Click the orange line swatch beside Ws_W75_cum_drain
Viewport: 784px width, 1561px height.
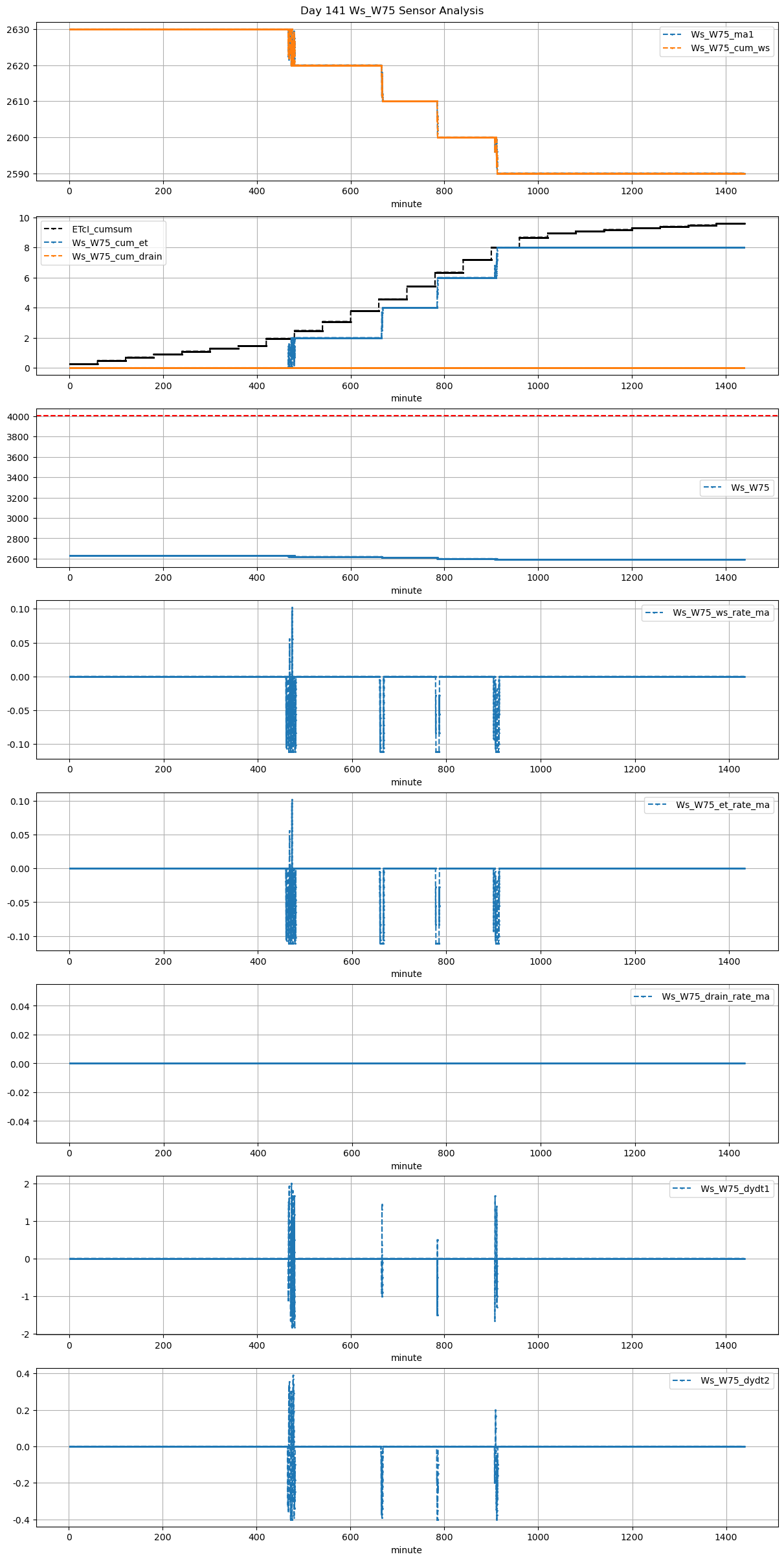pos(55,256)
